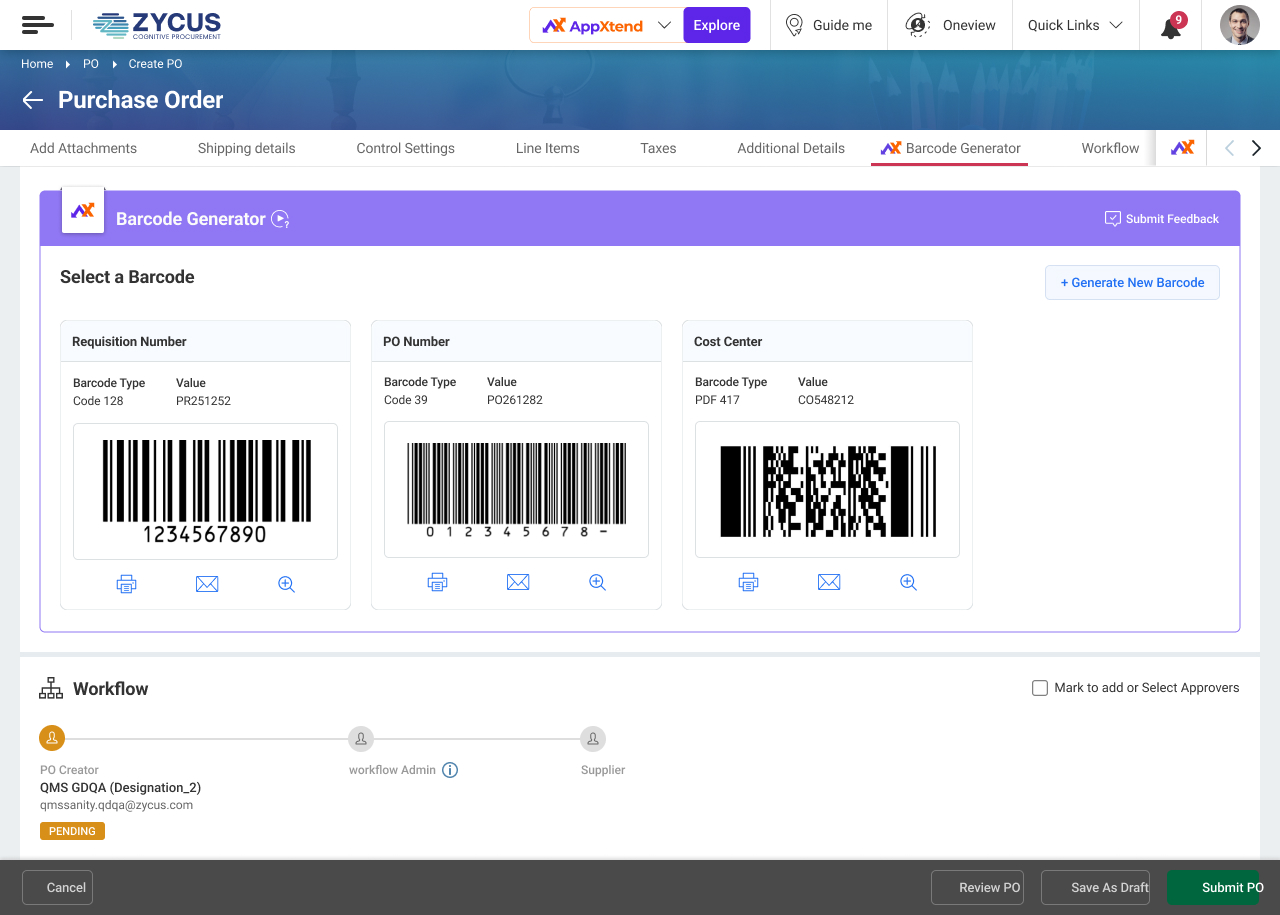Switch to the Add Attachments tab
Screen dimensions: 1280x915
84,148
